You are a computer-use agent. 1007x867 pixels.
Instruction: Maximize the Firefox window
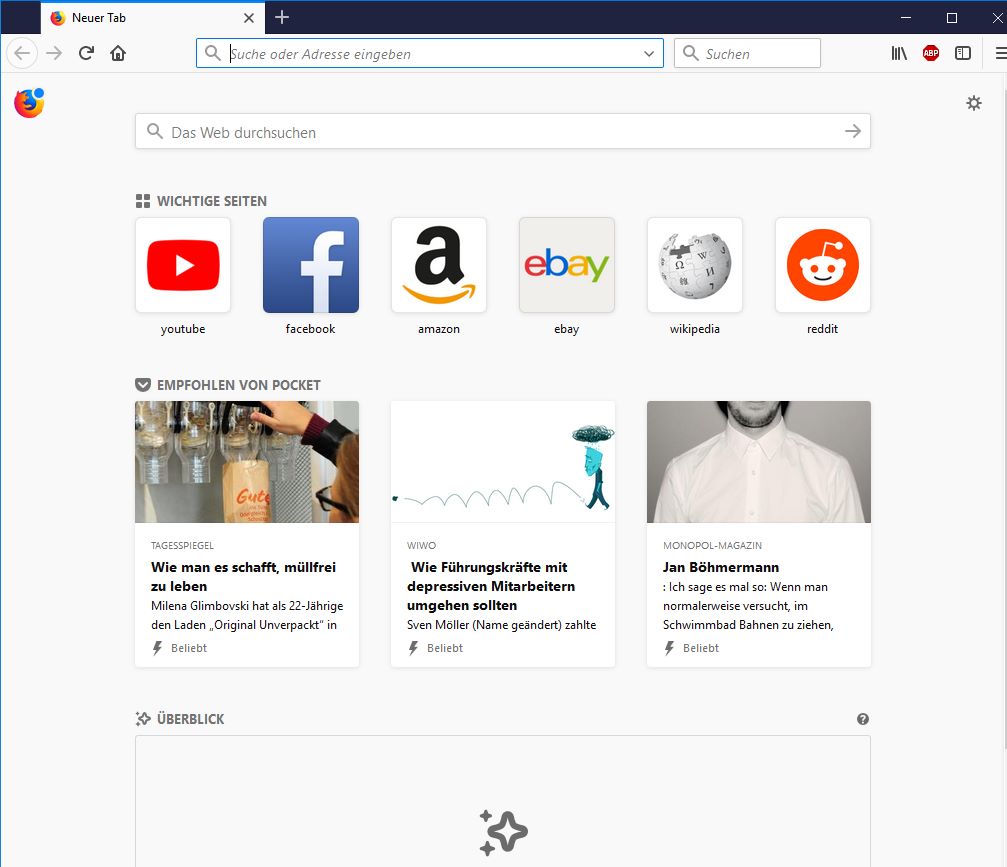tap(952, 17)
